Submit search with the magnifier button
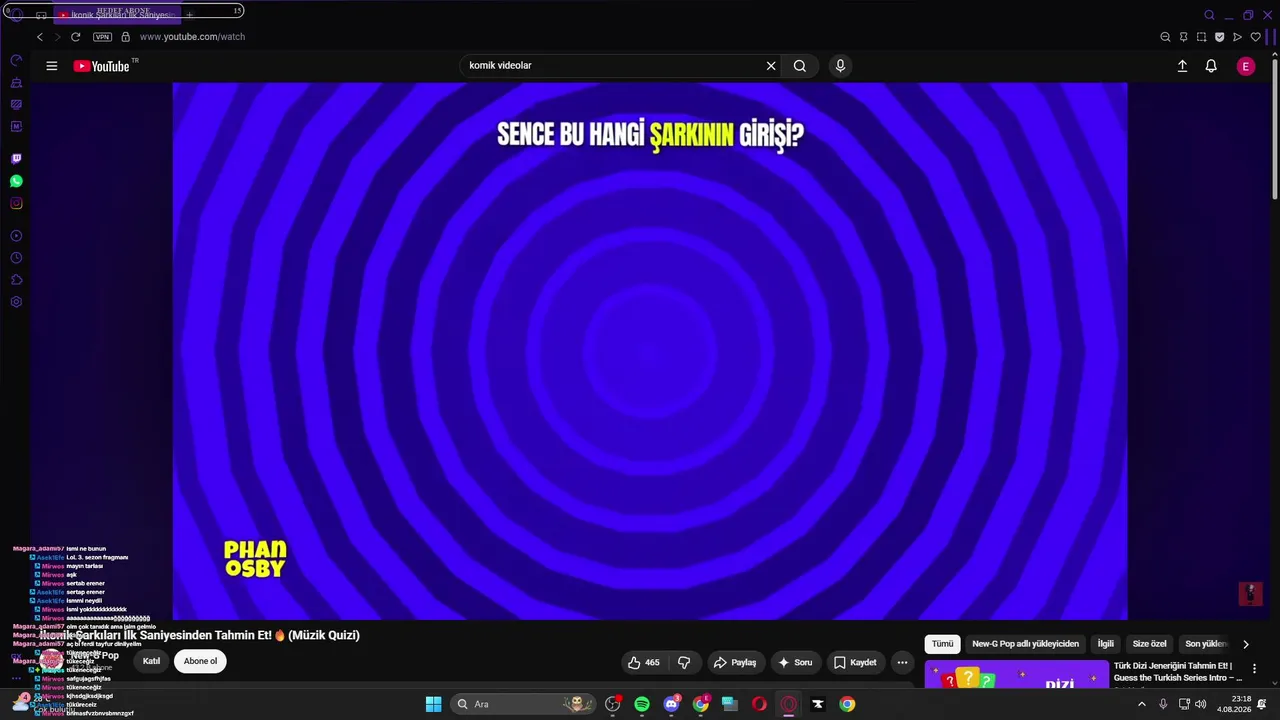This screenshot has width=1280, height=720. pos(800,66)
